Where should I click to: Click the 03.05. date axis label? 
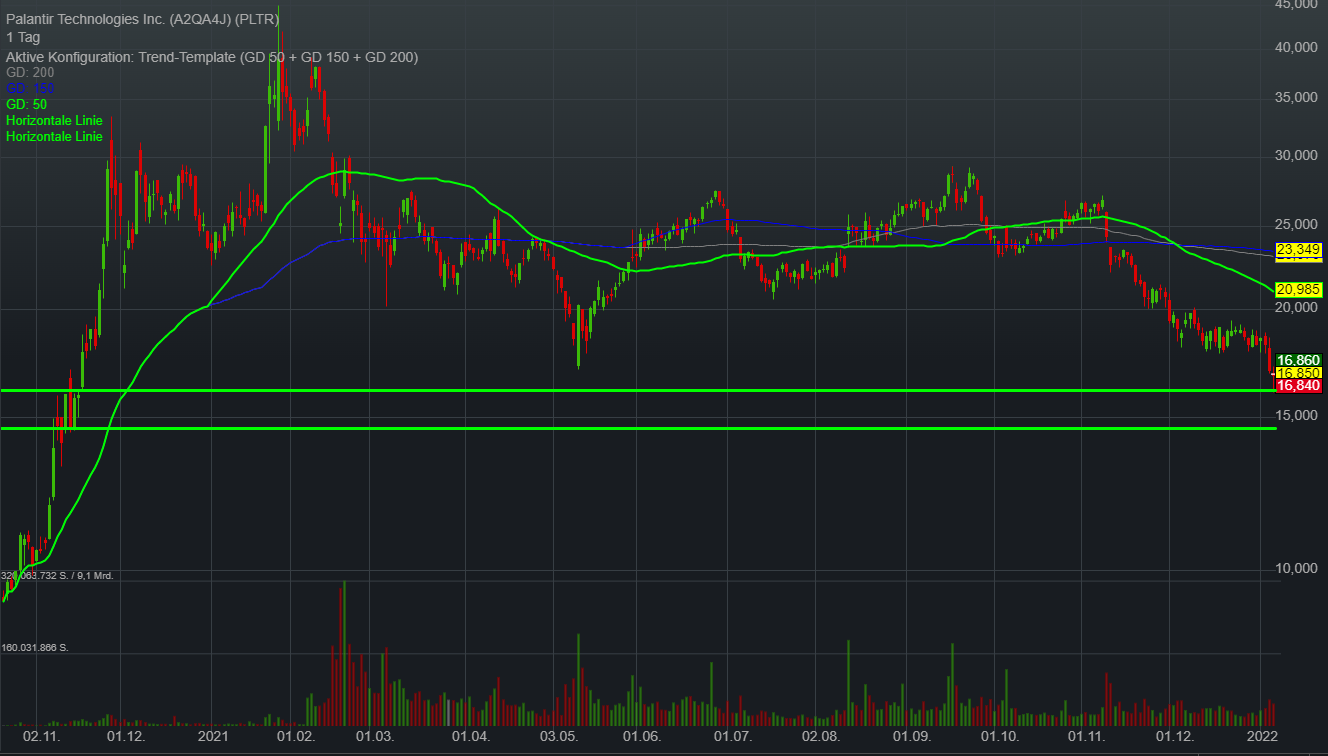560,736
